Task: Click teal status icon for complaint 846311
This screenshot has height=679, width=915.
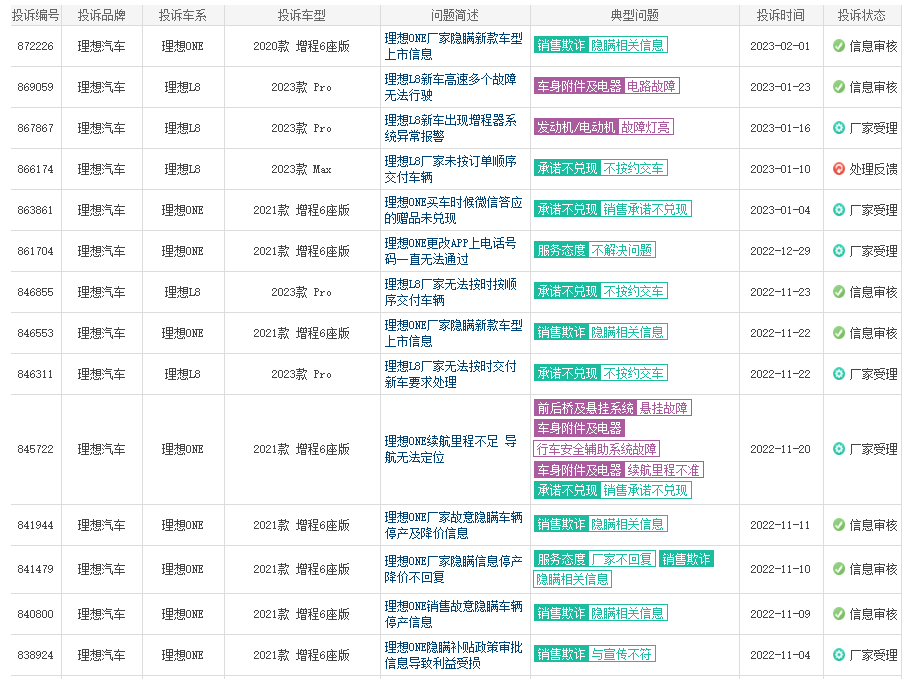Action: tap(839, 374)
